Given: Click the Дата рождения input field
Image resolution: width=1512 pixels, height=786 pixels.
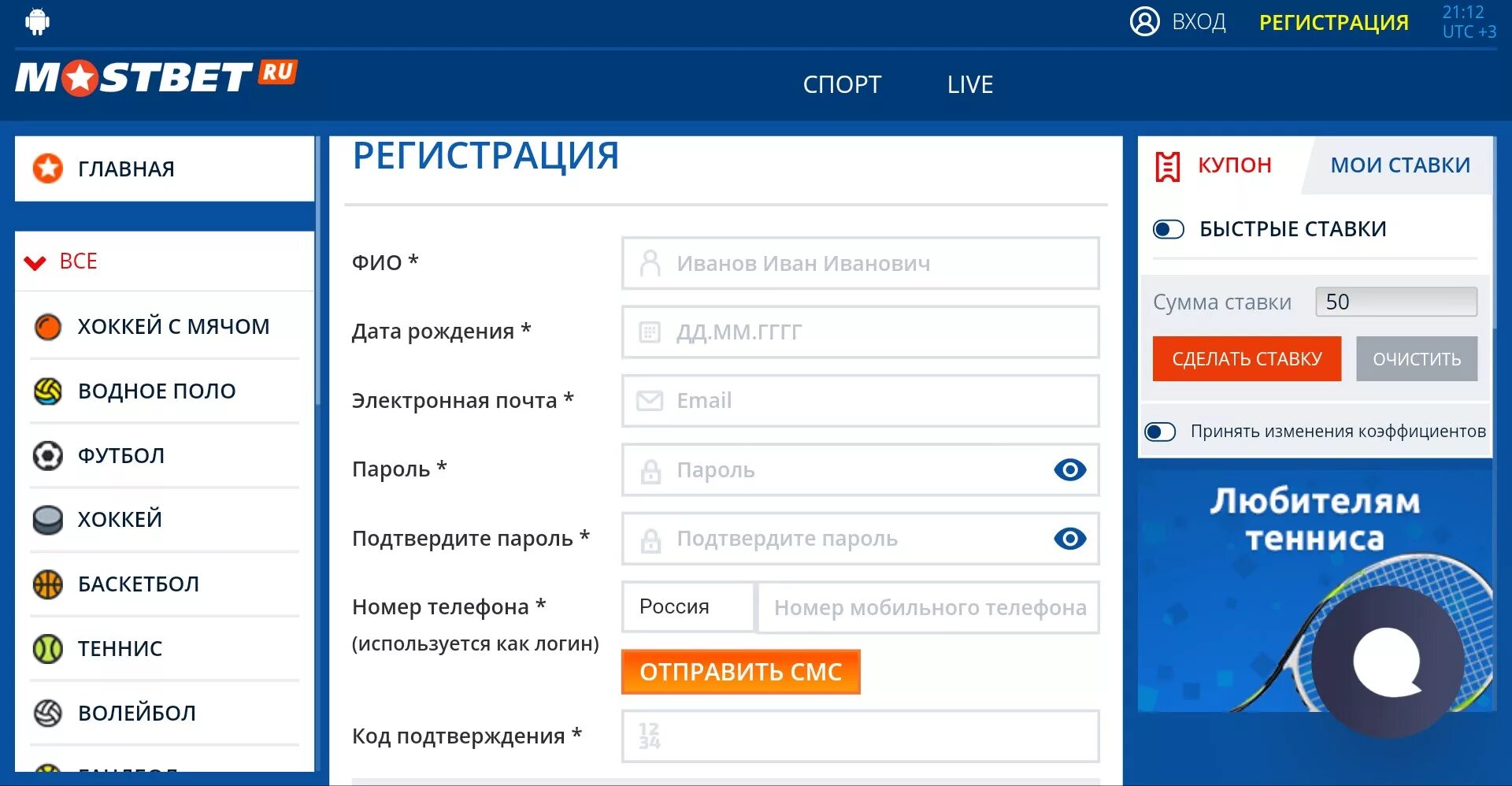Looking at the screenshot, I should tap(860, 332).
